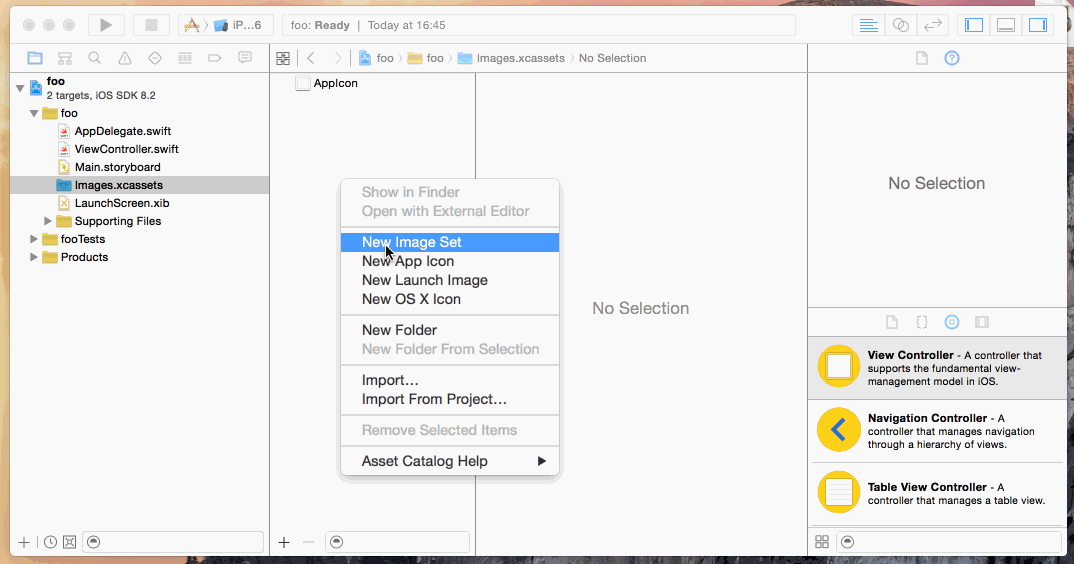The width and height of the screenshot is (1074, 564).
Task: Click the asset catalog filter field
Action: point(397,542)
